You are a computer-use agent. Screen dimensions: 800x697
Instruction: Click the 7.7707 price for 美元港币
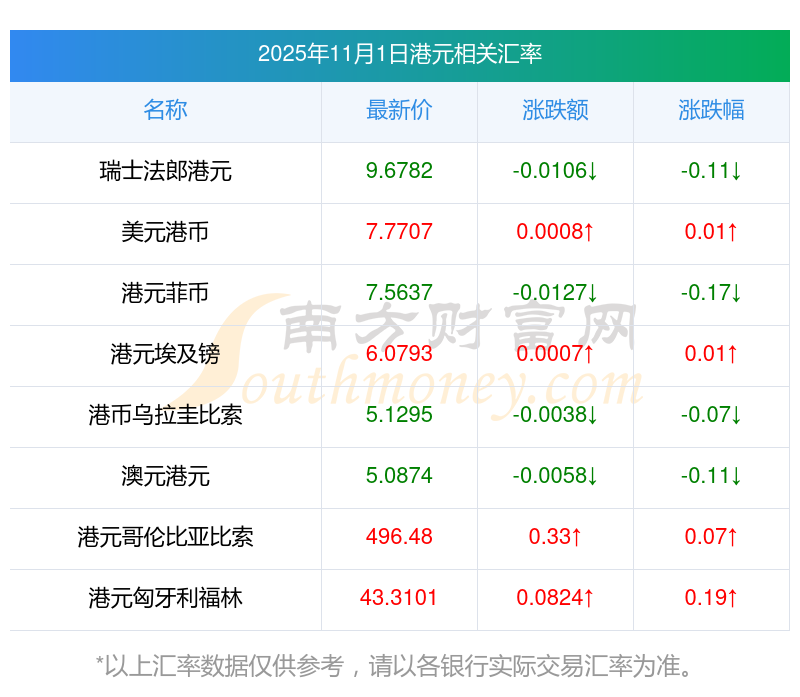[399, 232]
